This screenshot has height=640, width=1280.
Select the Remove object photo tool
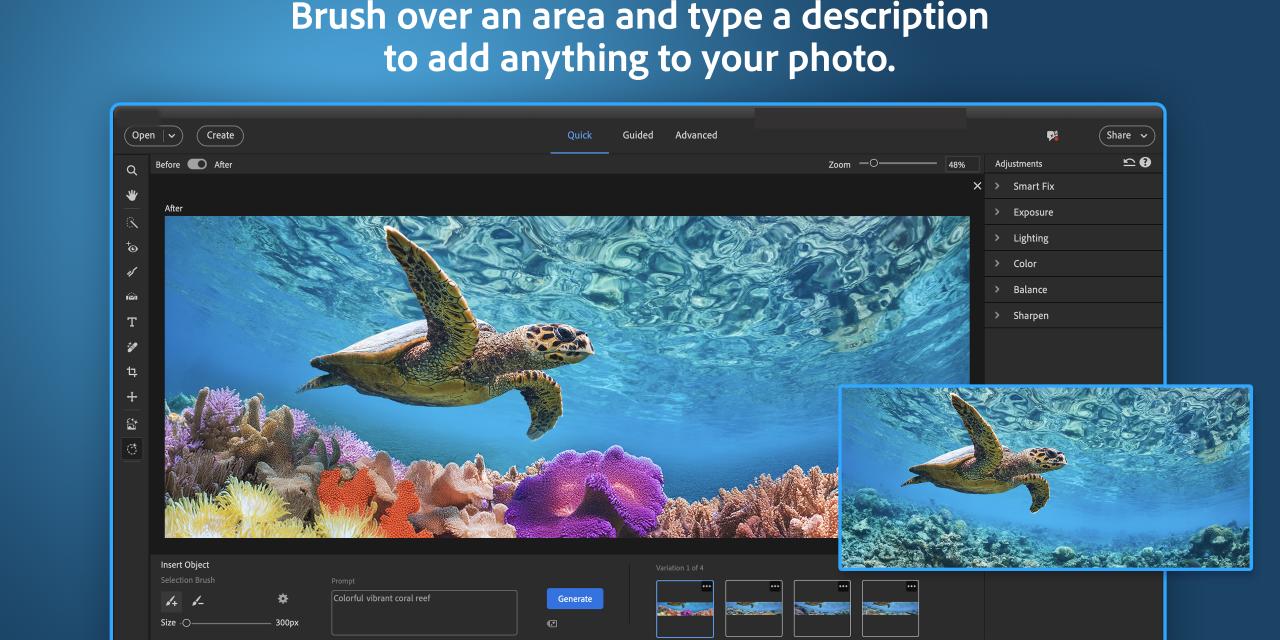(131, 423)
